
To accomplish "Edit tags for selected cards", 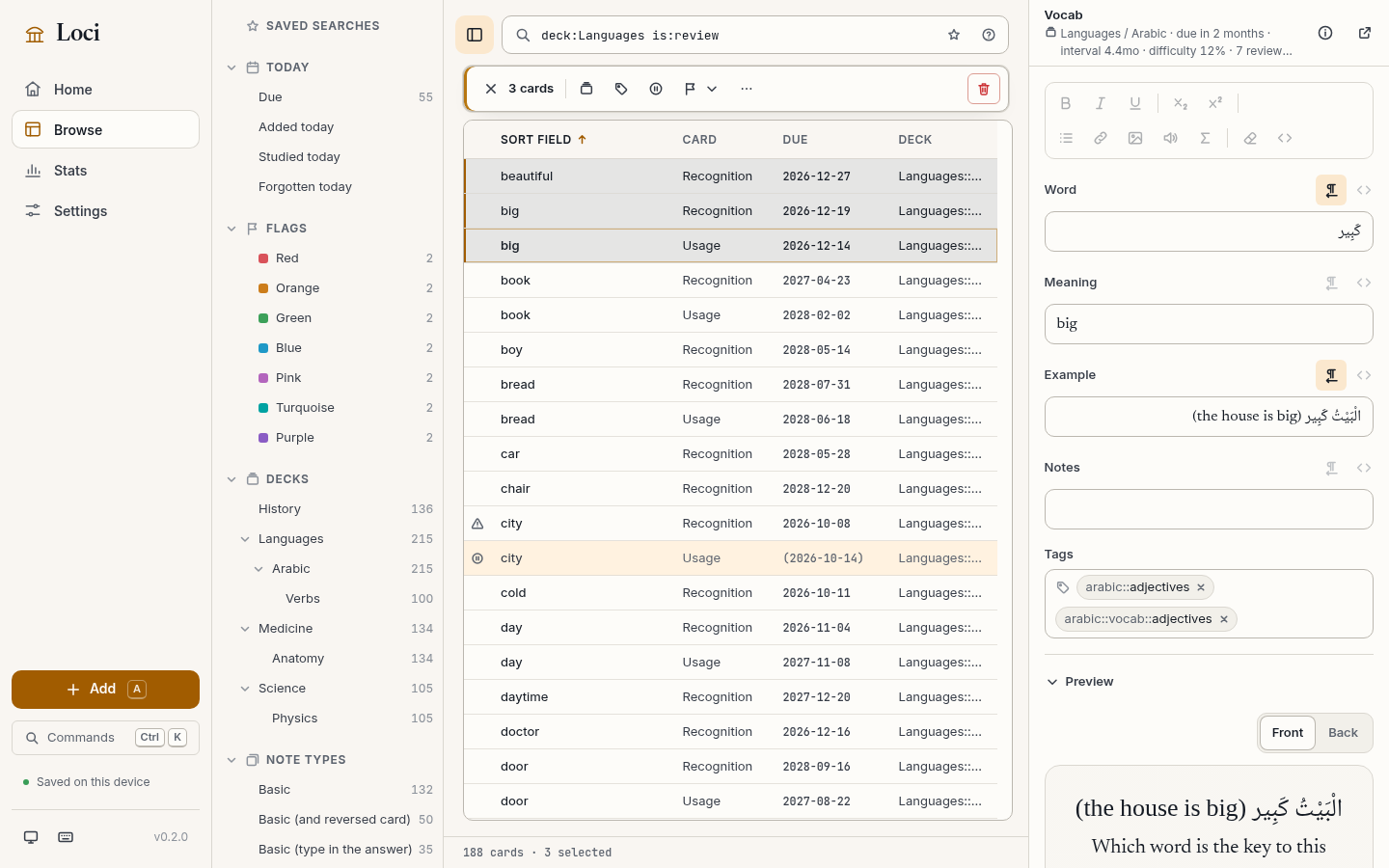I will coord(621,89).
